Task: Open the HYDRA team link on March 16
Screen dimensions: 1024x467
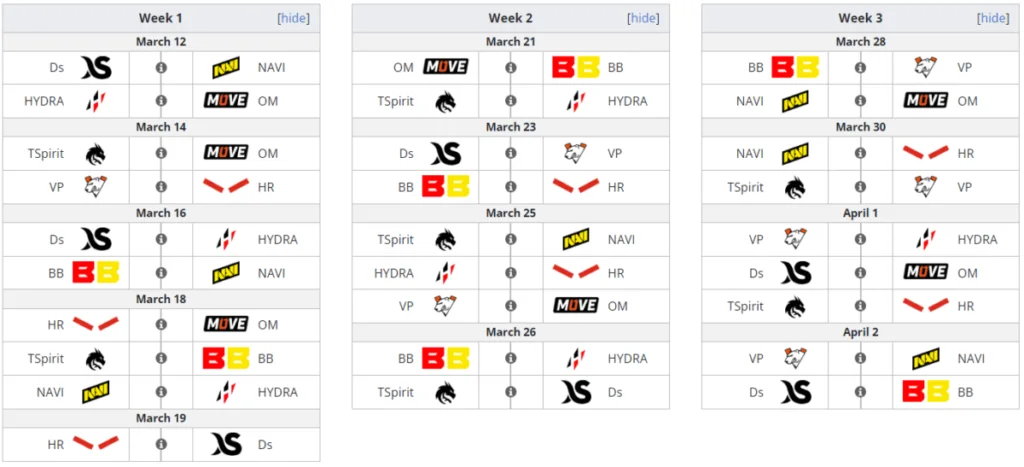Action: (x=278, y=240)
